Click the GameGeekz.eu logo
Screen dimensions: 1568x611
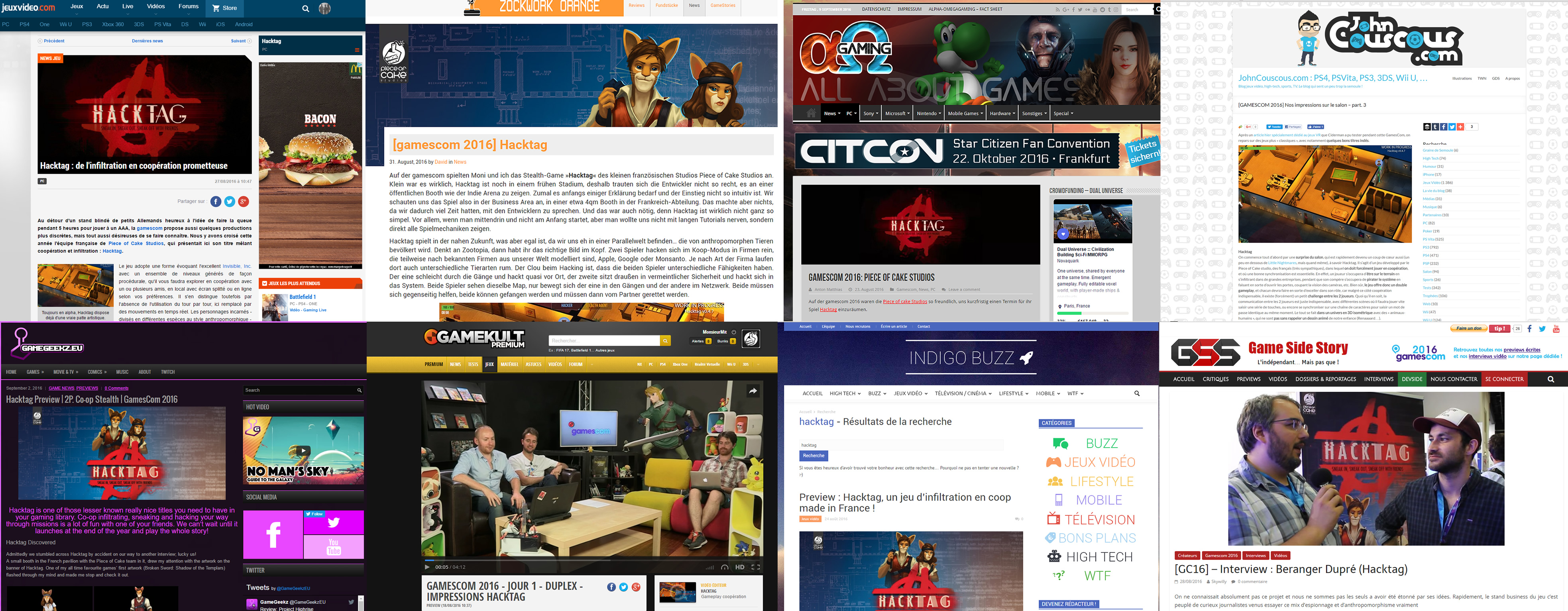point(47,344)
